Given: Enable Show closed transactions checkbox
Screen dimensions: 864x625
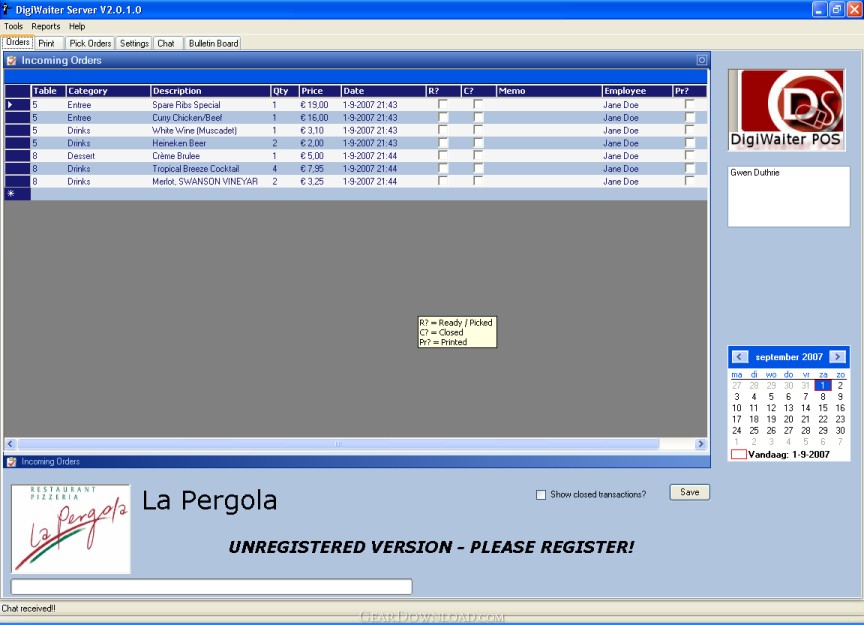Looking at the screenshot, I should point(541,495).
